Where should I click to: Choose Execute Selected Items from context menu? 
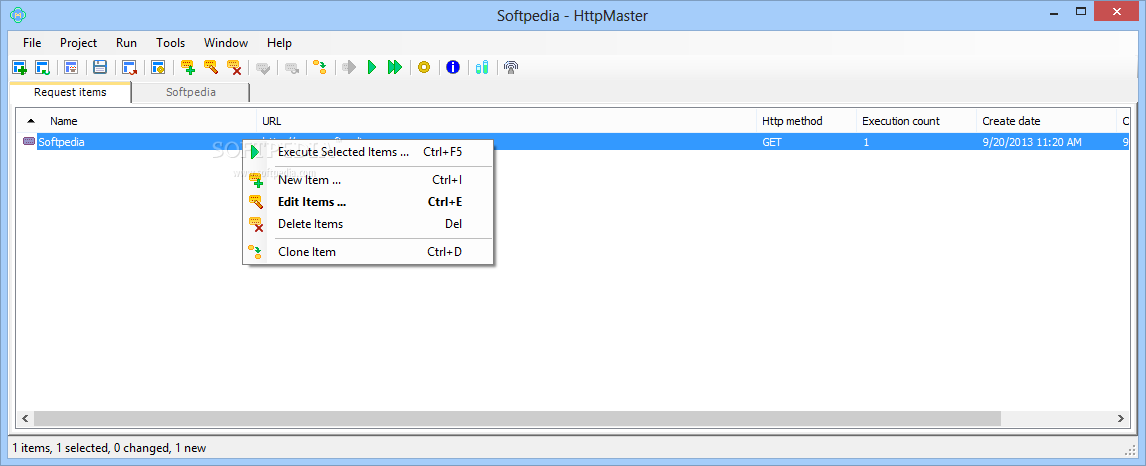coord(368,152)
